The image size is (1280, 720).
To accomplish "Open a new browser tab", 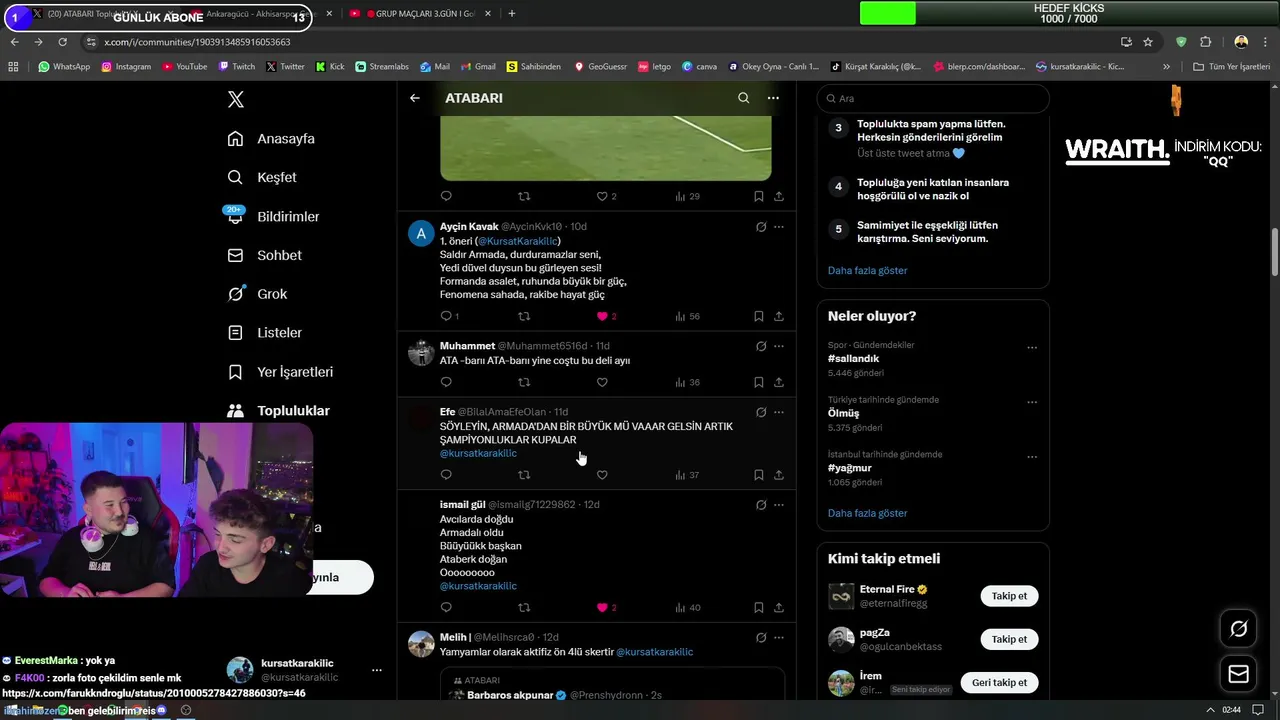I will click(x=511, y=14).
